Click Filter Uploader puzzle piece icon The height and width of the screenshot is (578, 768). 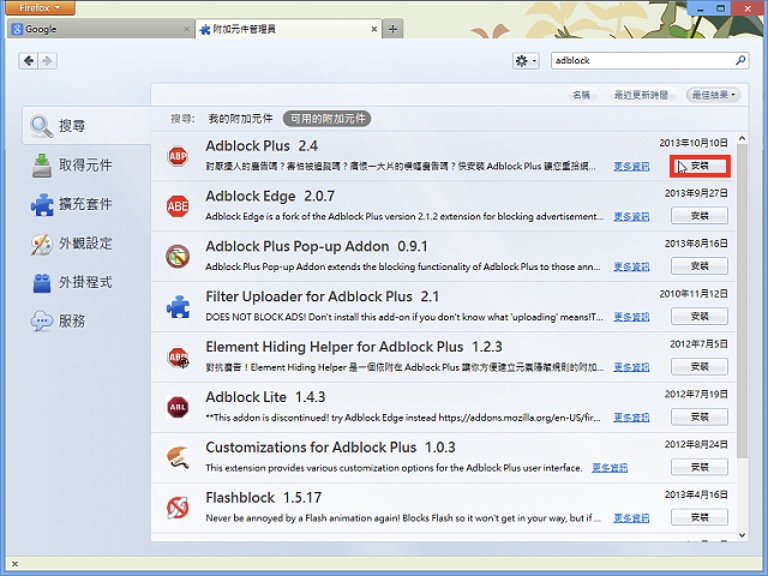[x=177, y=307]
